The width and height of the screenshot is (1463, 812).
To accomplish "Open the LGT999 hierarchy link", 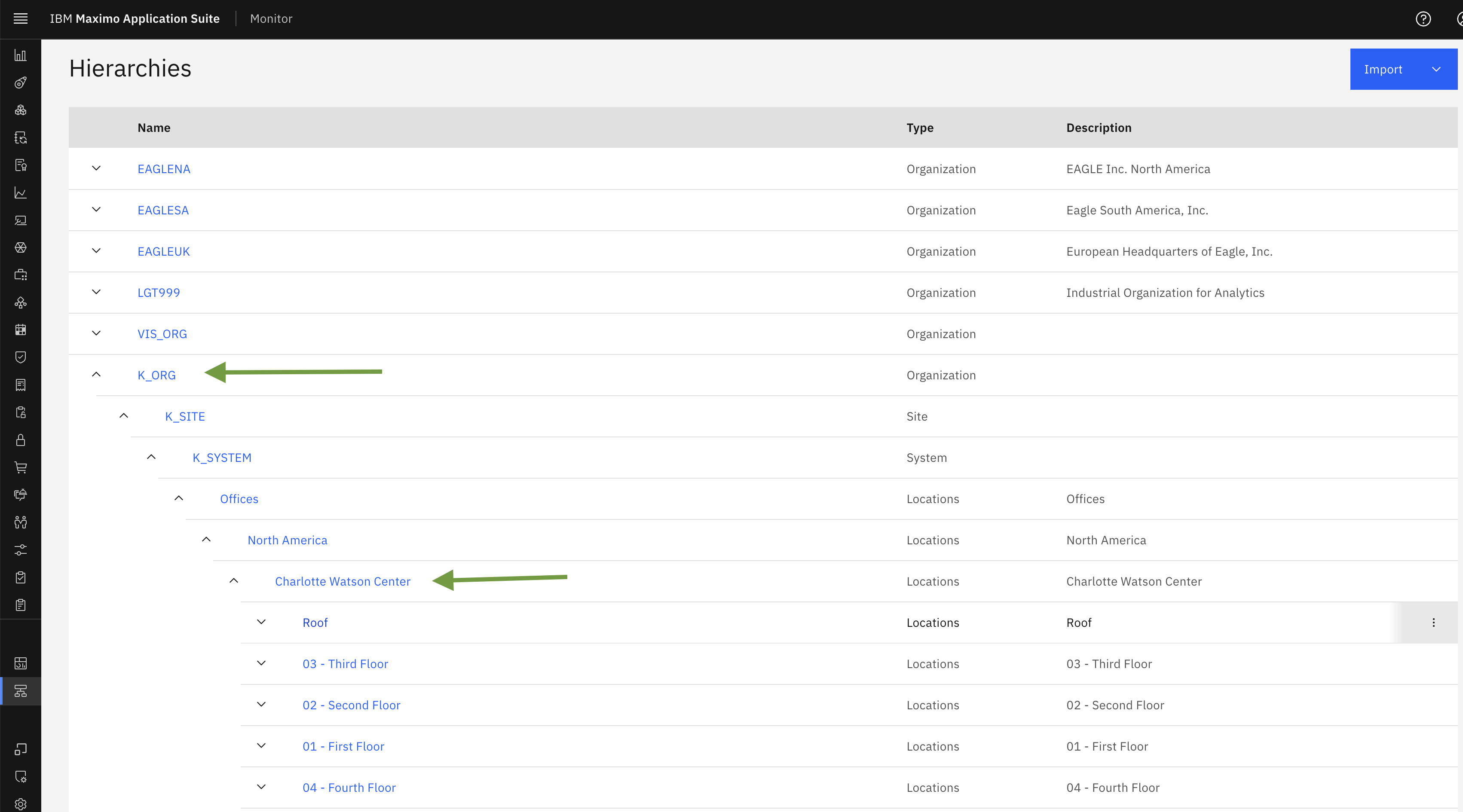I will click(159, 293).
